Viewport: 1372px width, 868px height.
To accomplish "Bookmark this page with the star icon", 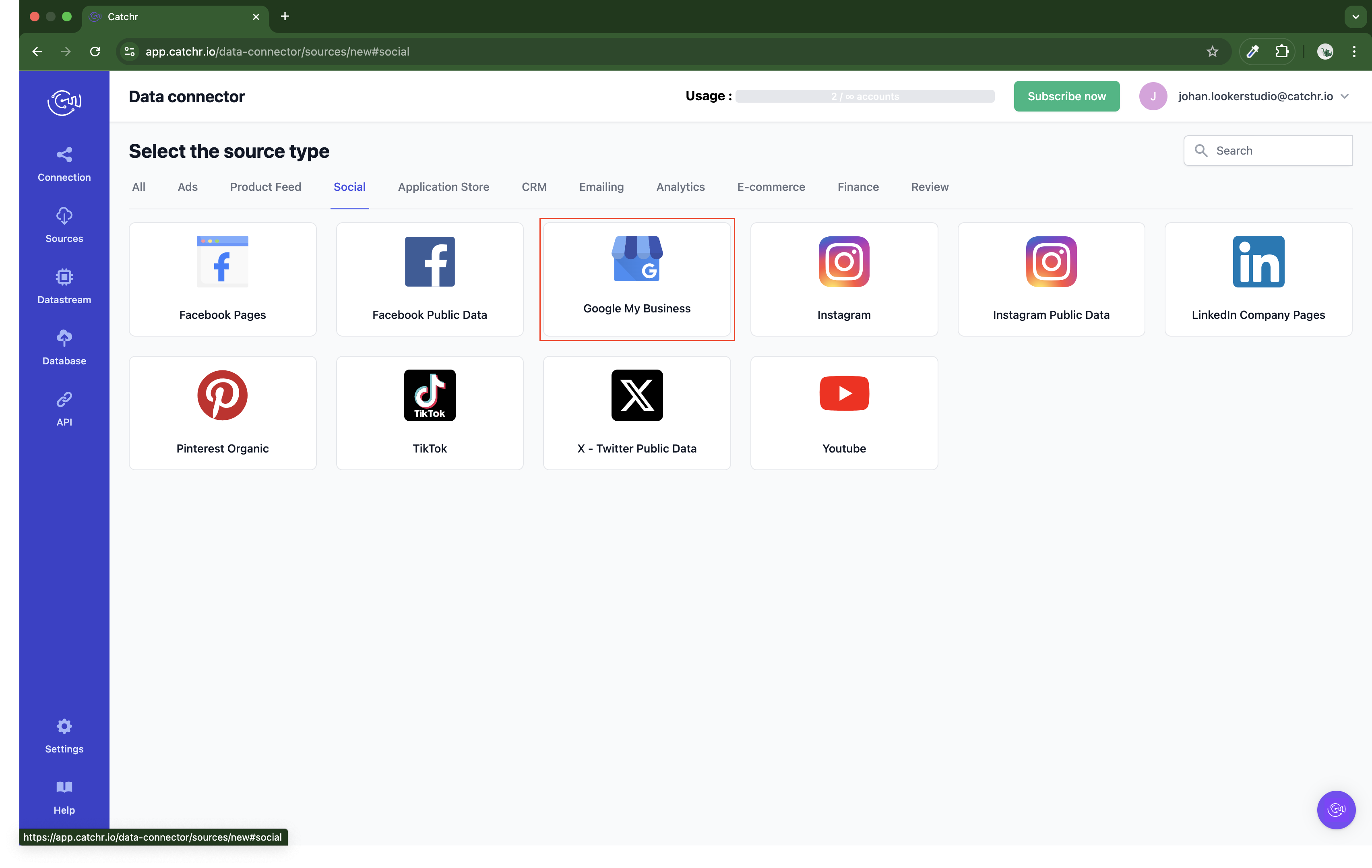I will [1212, 52].
